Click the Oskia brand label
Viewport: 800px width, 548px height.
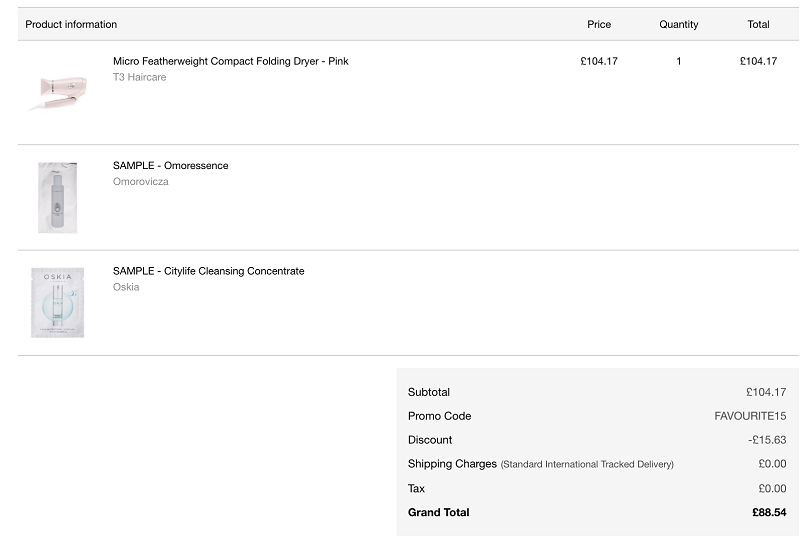[126, 287]
